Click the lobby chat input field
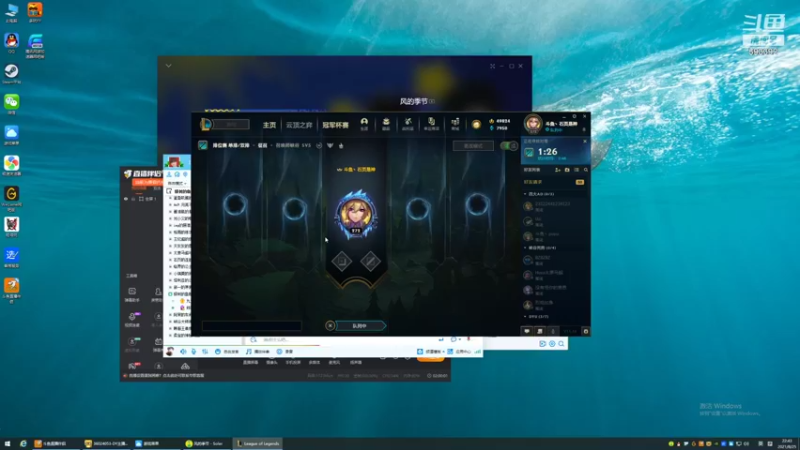The width and height of the screenshot is (800, 450). [252, 326]
